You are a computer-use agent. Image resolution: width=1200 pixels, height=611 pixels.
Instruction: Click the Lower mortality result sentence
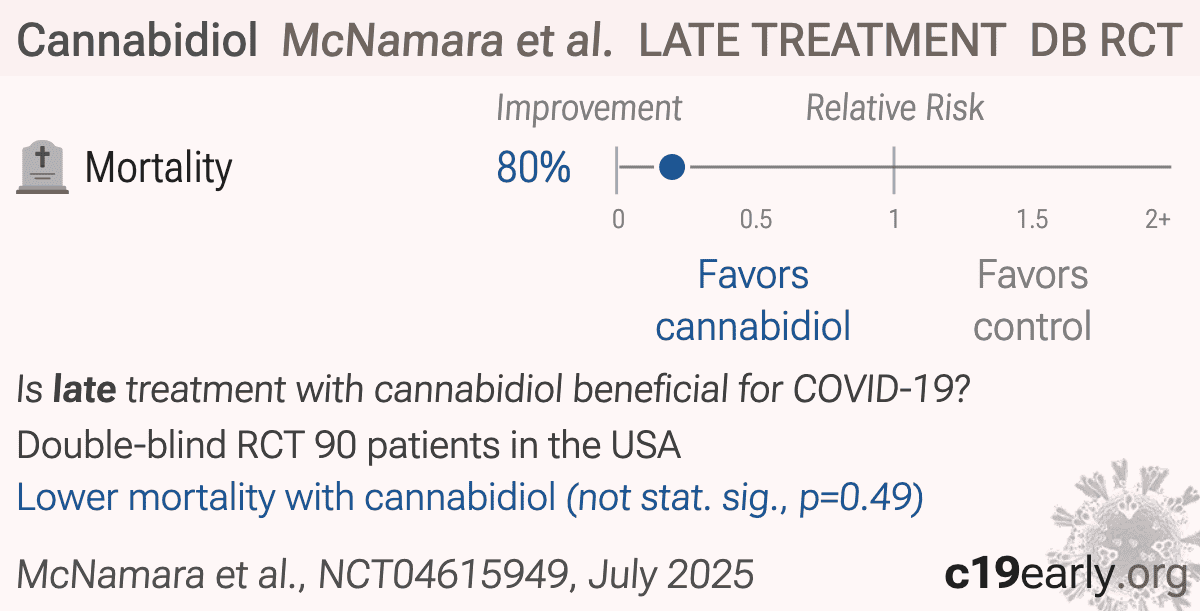pos(470,497)
